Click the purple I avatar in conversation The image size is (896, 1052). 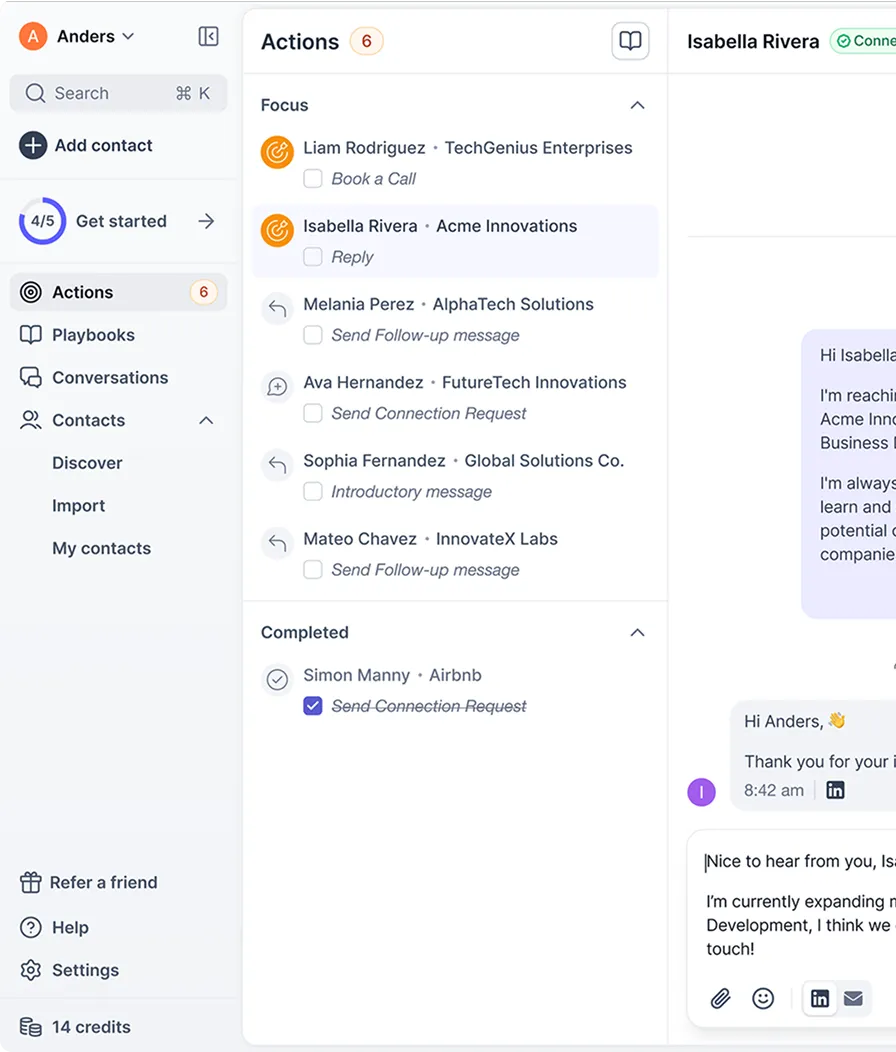(701, 792)
